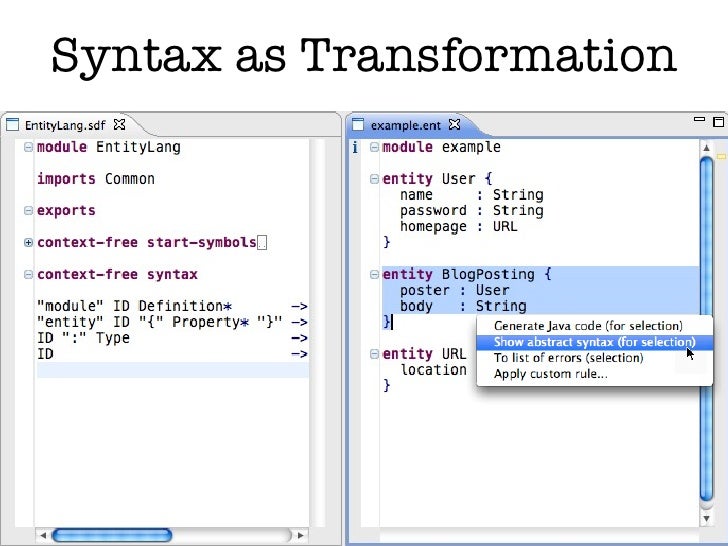Click the "String" type of password

click(518, 211)
